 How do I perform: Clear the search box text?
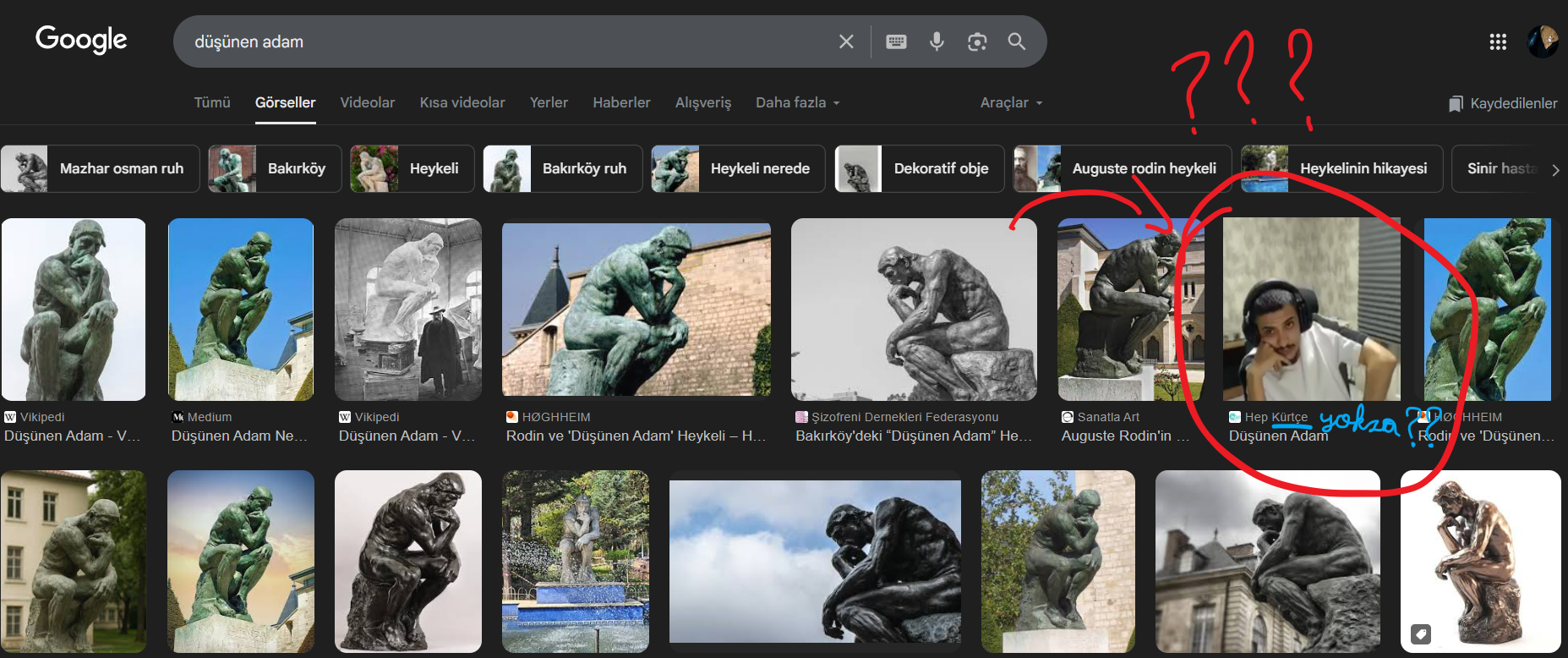click(x=846, y=41)
